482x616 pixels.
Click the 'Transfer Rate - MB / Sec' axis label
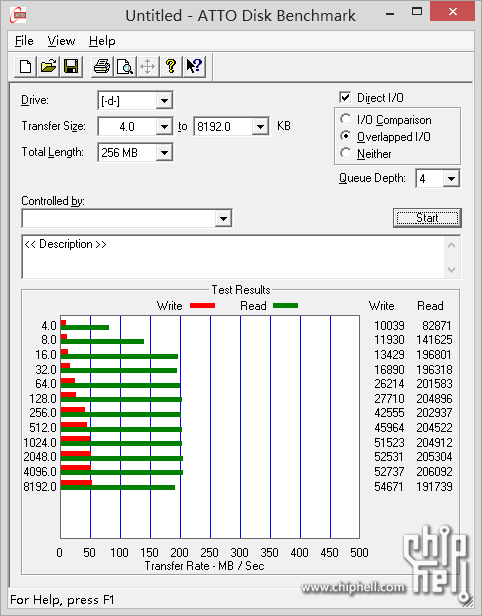[x=205, y=566]
